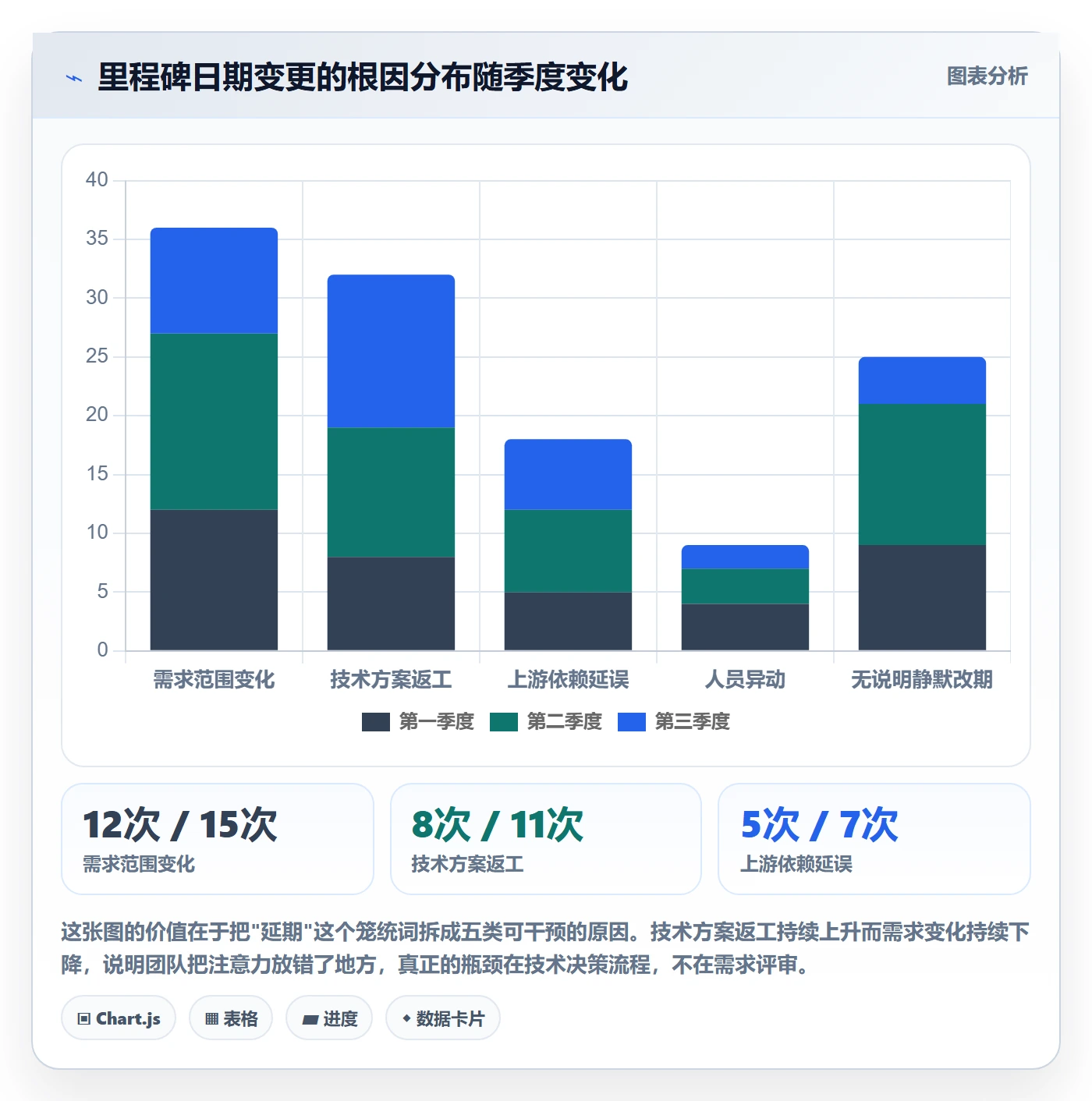Click the y-axis value 25
The image size is (1092, 1101).
[x=97, y=356]
